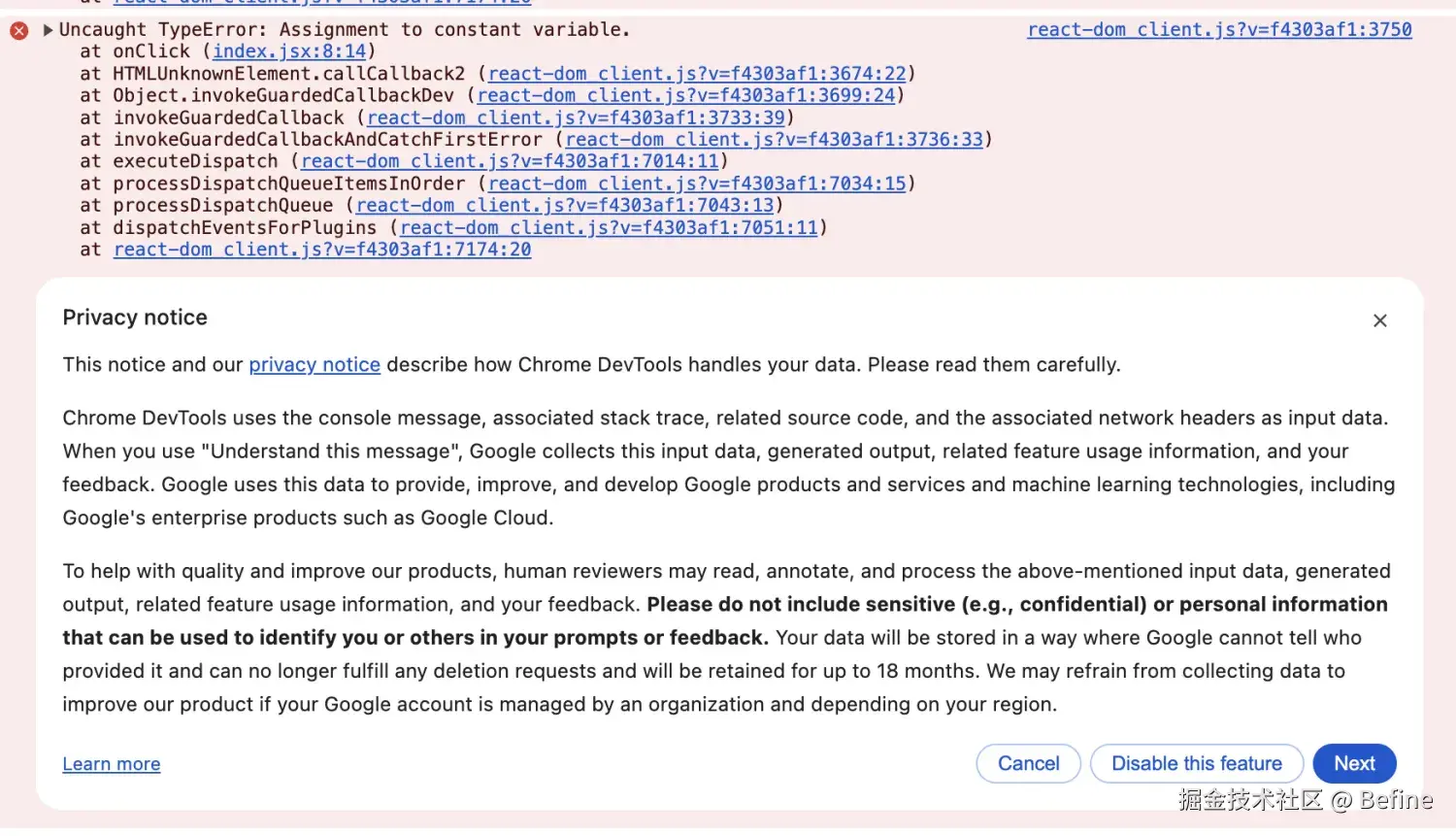The width and height of the screenshot is (1456, 836).
Task: Close the Privacy notice dialog
Action: [1380, 320]
